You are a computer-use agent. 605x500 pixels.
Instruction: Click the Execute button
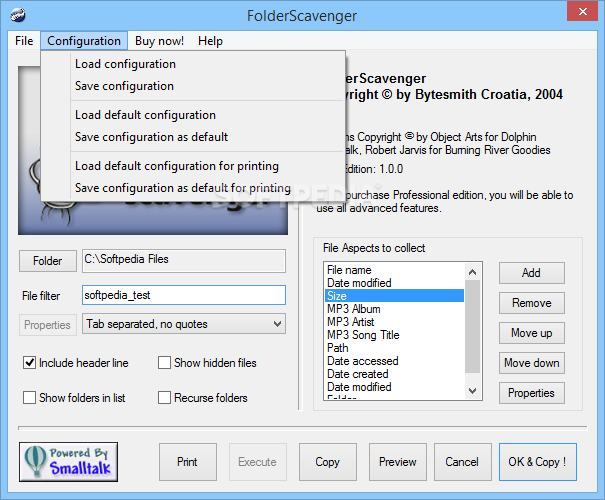(x=257, y=462)
